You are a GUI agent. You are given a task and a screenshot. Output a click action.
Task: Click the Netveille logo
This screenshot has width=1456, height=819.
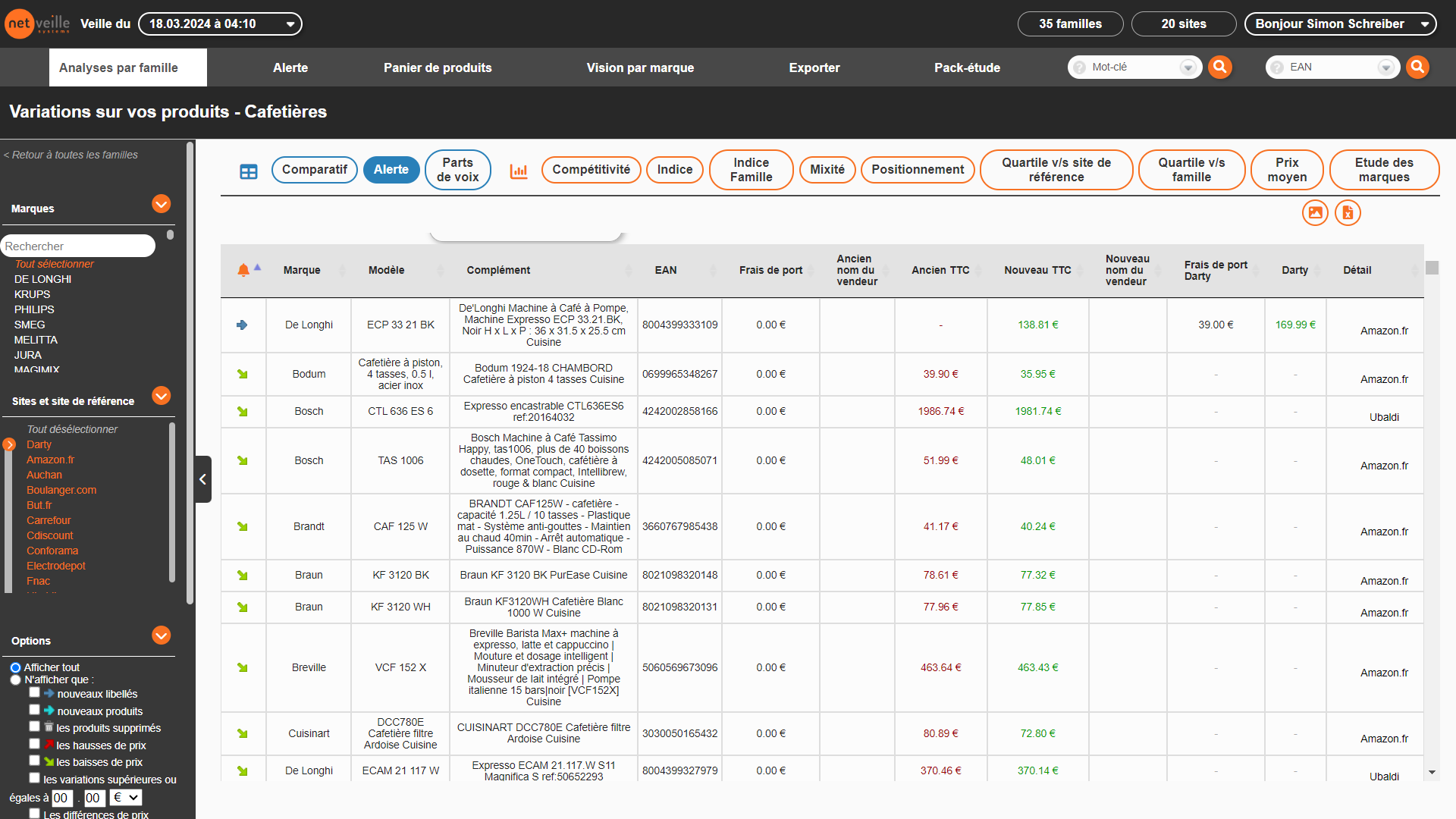tap(37, 24)
